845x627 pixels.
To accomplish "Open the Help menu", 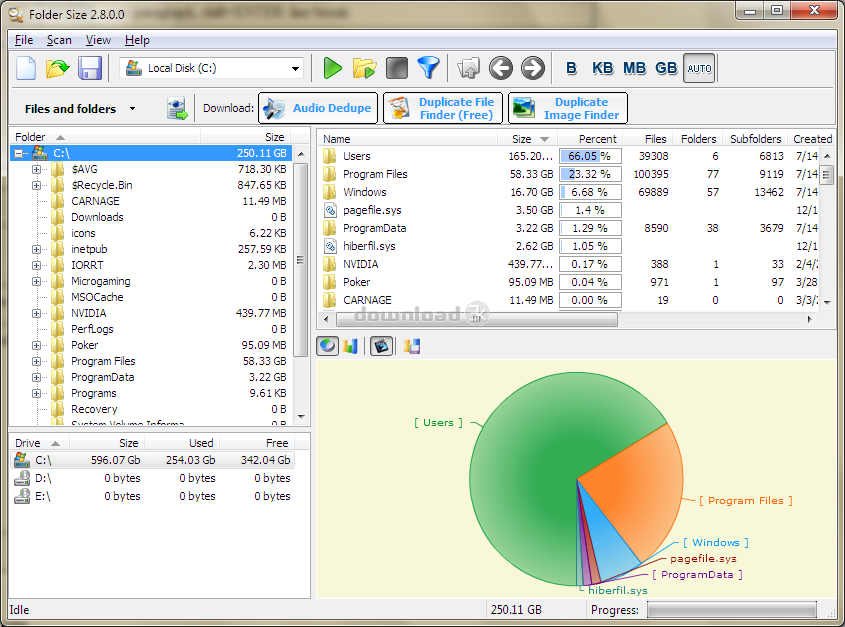I will click(x=137, y=40).
